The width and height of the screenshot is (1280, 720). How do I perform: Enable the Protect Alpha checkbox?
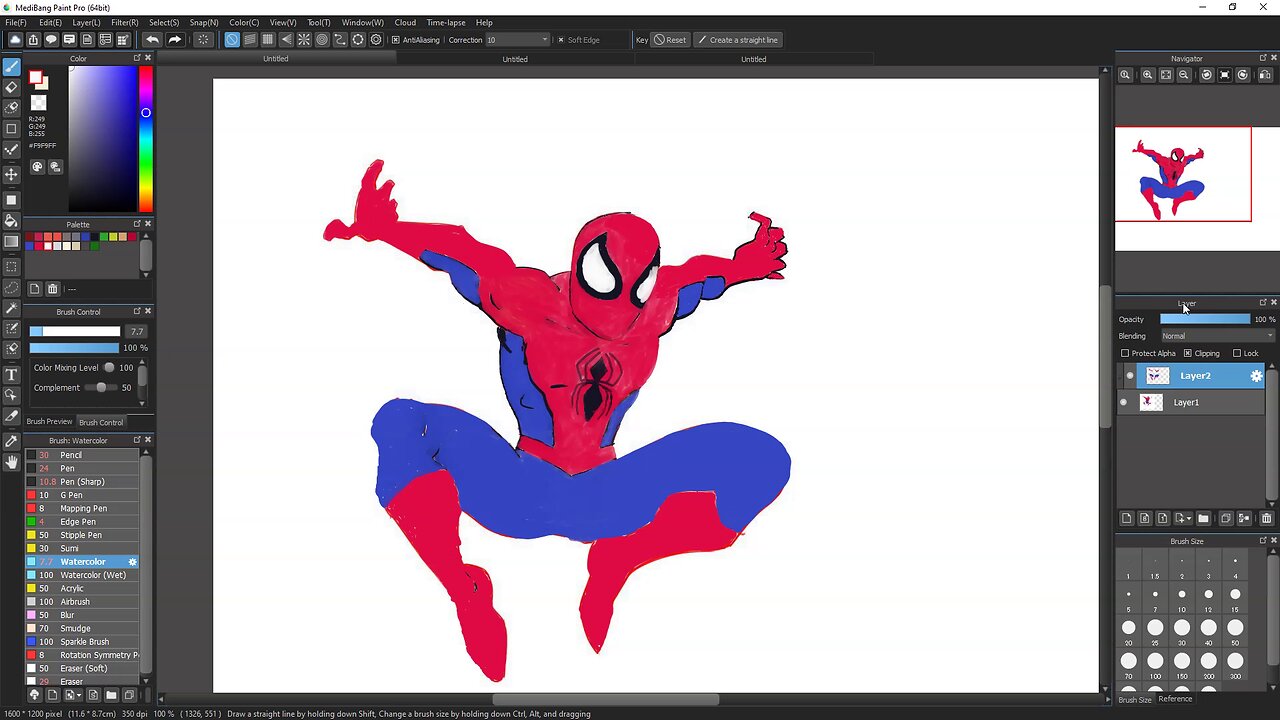pyautogui.click(x=1125, y=353)
